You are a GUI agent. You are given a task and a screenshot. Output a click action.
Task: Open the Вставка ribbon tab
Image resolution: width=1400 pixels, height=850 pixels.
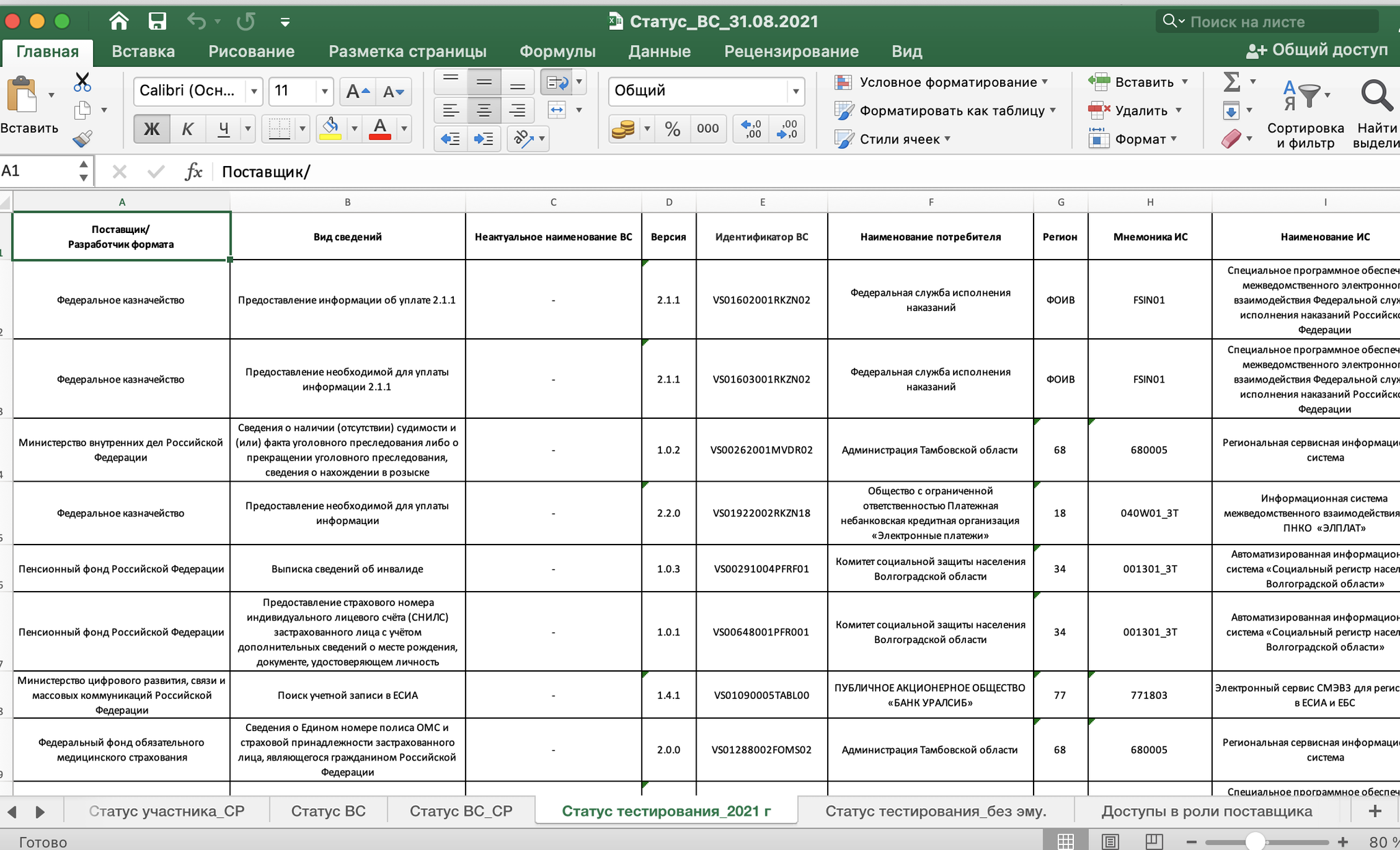pyautogui.click(x=143, y=51)
